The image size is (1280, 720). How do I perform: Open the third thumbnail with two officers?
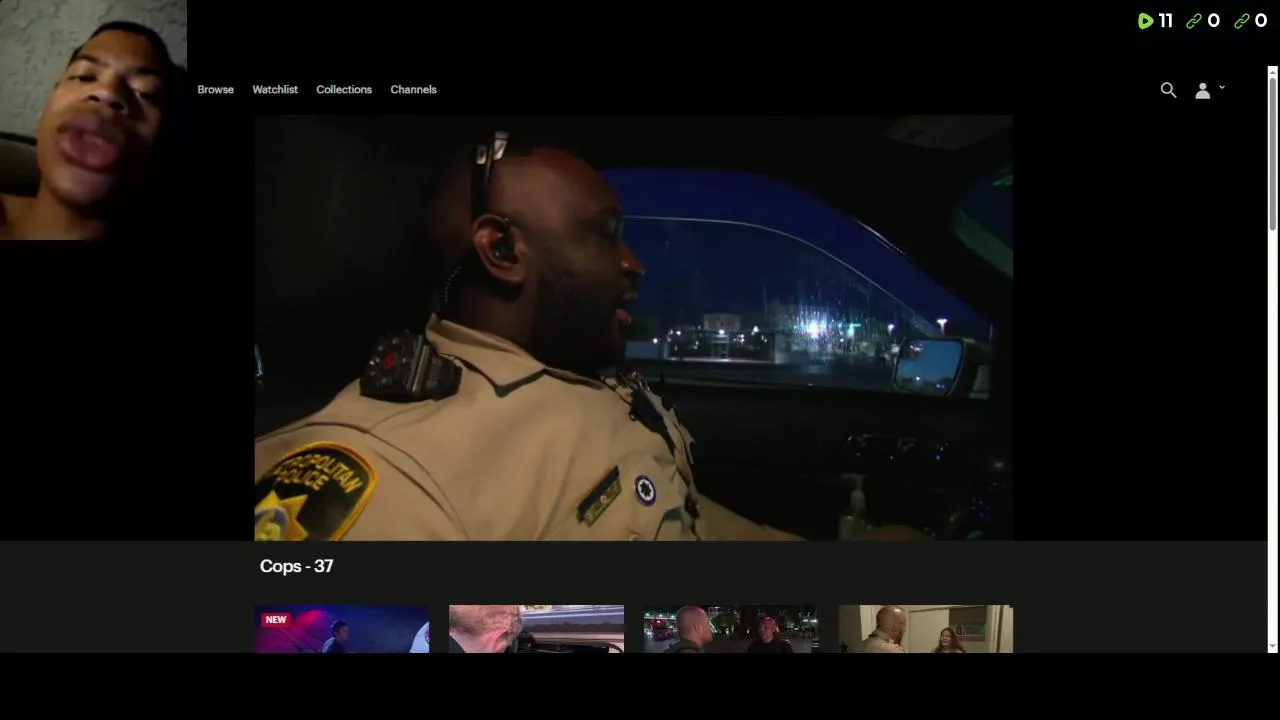click(x=731, y=629)
